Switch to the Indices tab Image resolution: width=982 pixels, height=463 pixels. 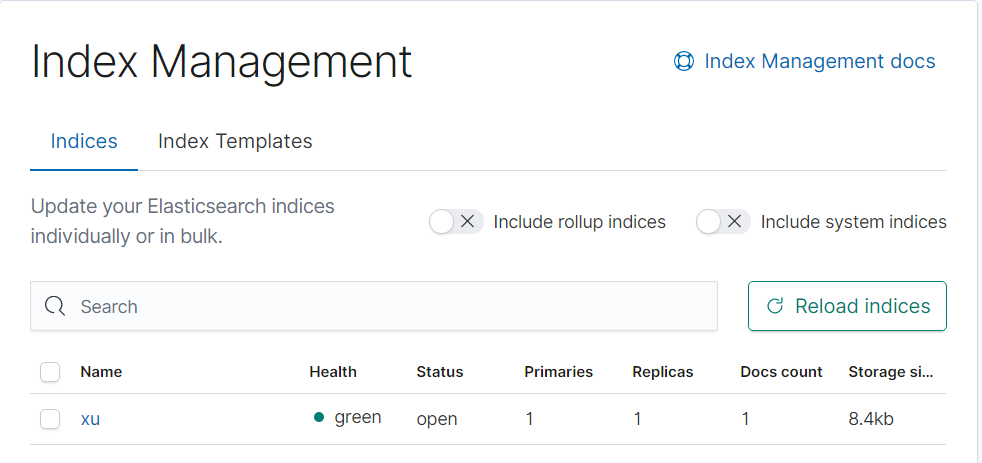pos(84,142)
